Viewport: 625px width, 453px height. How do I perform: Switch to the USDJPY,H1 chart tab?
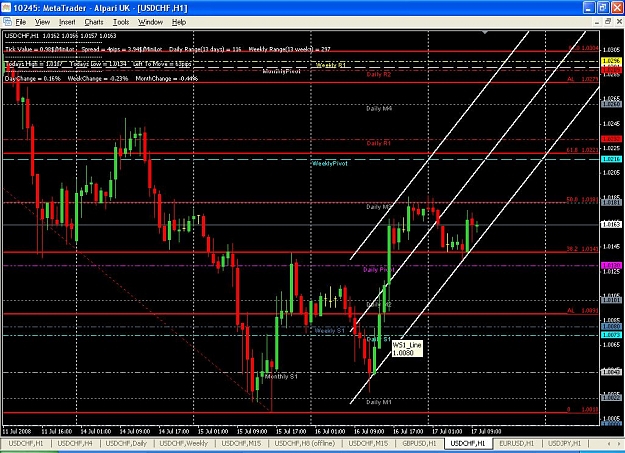[x=564, y=443]
